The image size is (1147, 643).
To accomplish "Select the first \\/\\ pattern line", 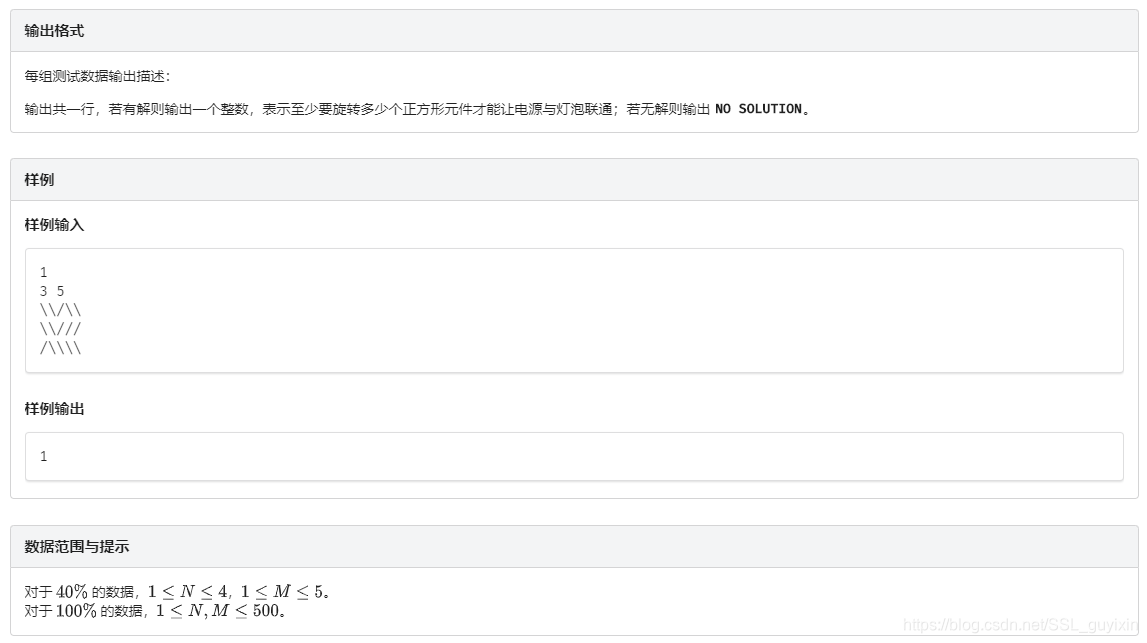I will (60, 309).
